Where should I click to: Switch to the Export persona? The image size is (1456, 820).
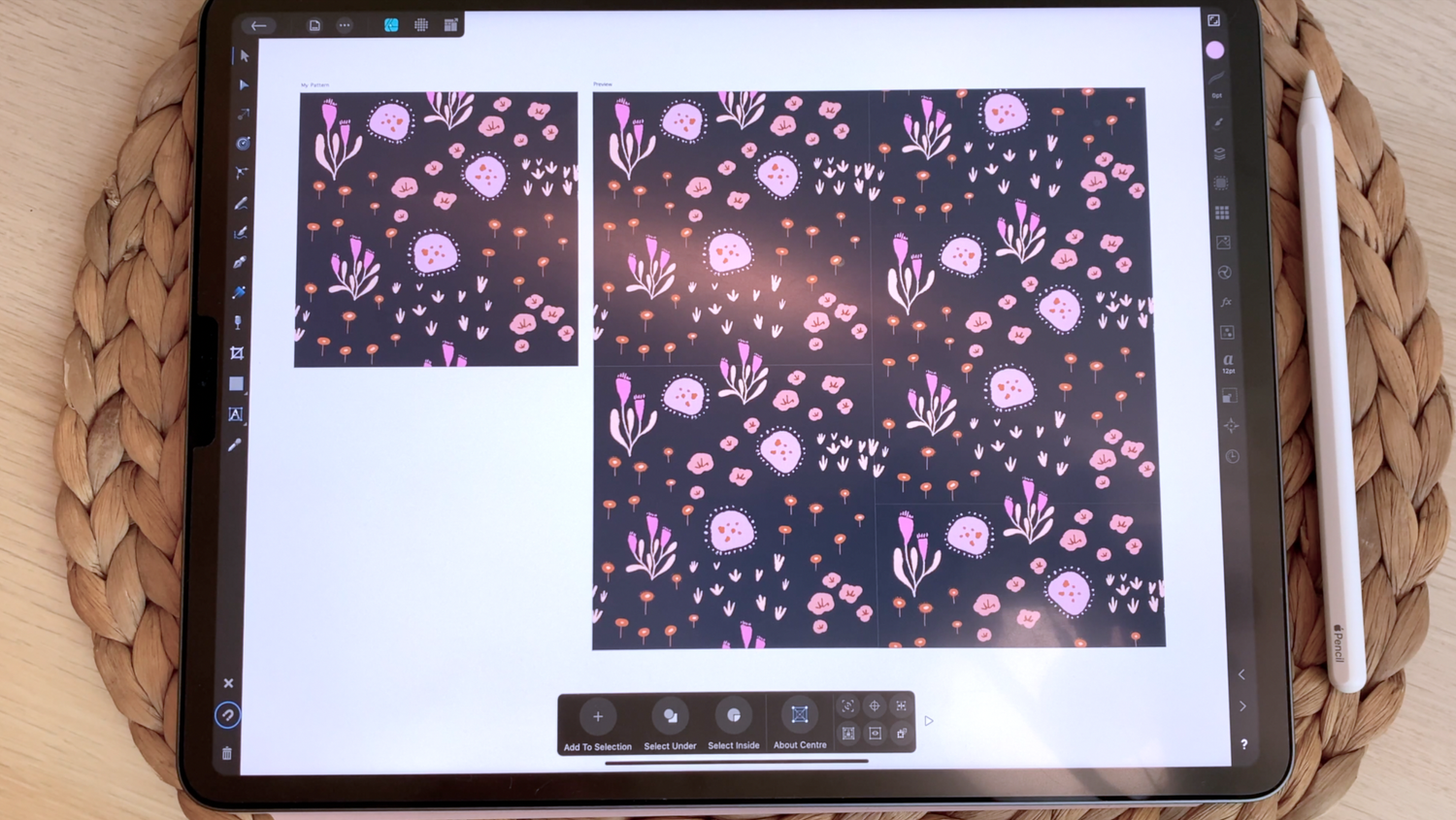coord(449,25)
